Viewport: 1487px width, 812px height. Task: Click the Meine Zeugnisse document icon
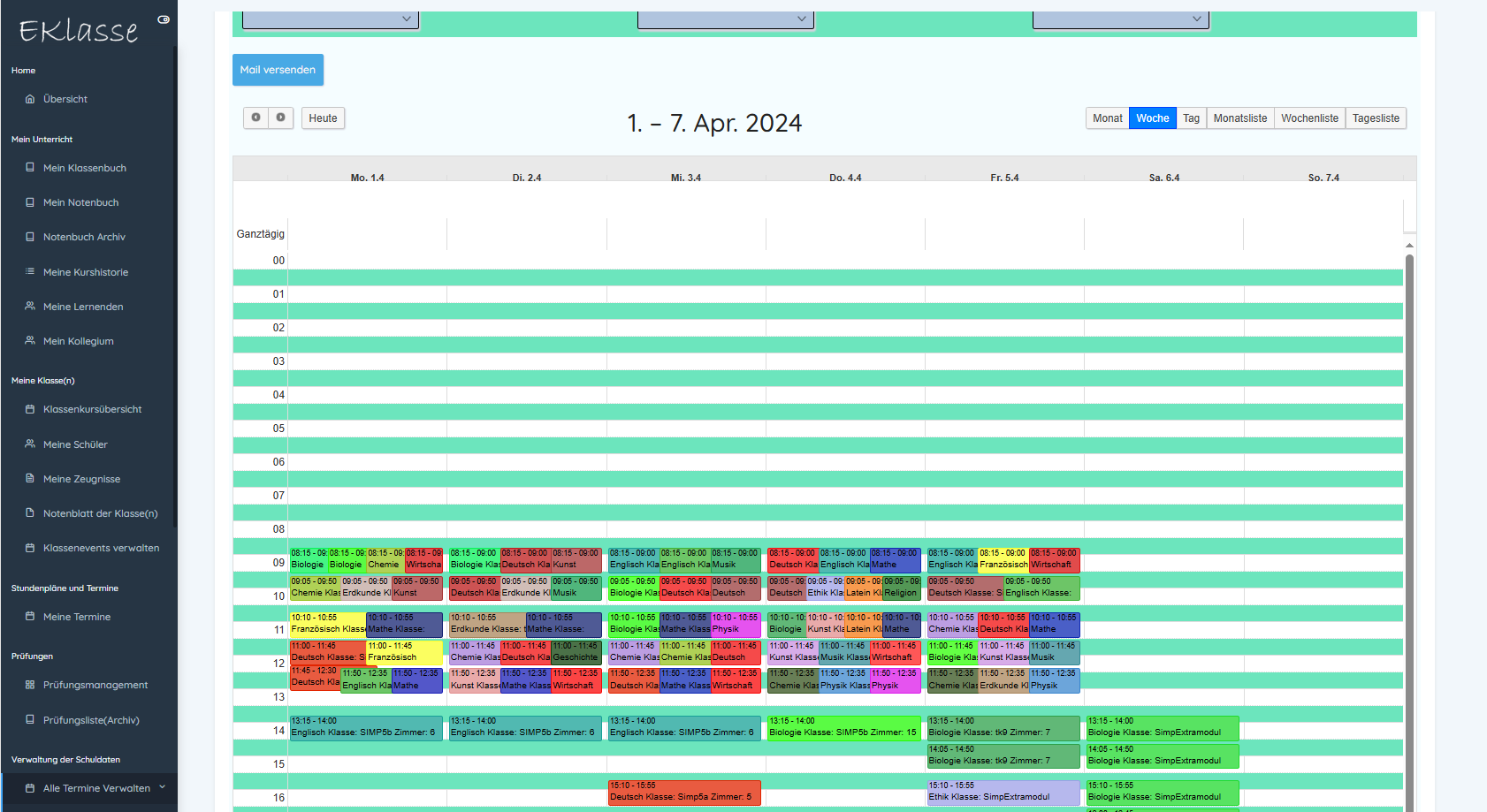30,478
